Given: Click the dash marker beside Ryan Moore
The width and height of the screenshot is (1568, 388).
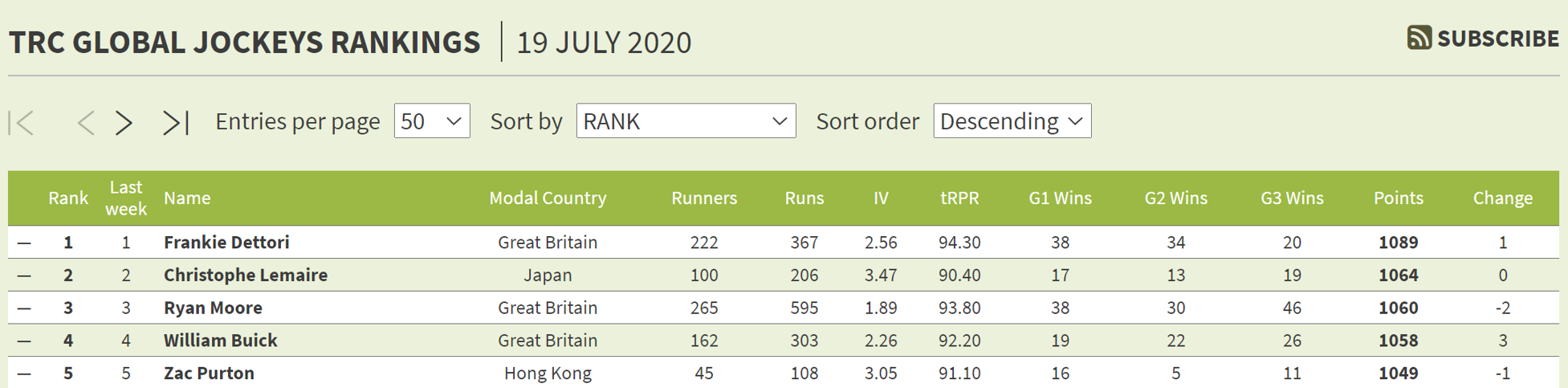Looking at the screenshot, I should [24, 308].
